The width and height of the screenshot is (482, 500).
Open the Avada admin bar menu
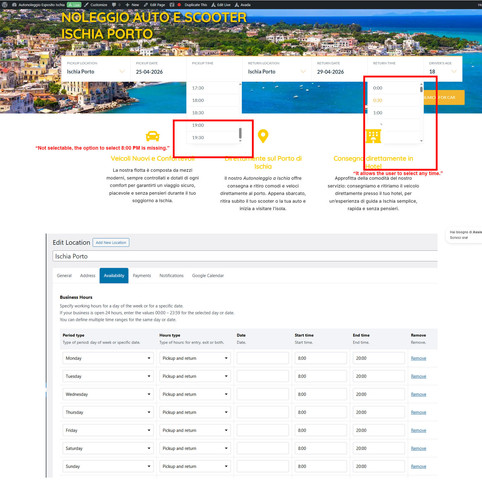click(x=242, y=5)
